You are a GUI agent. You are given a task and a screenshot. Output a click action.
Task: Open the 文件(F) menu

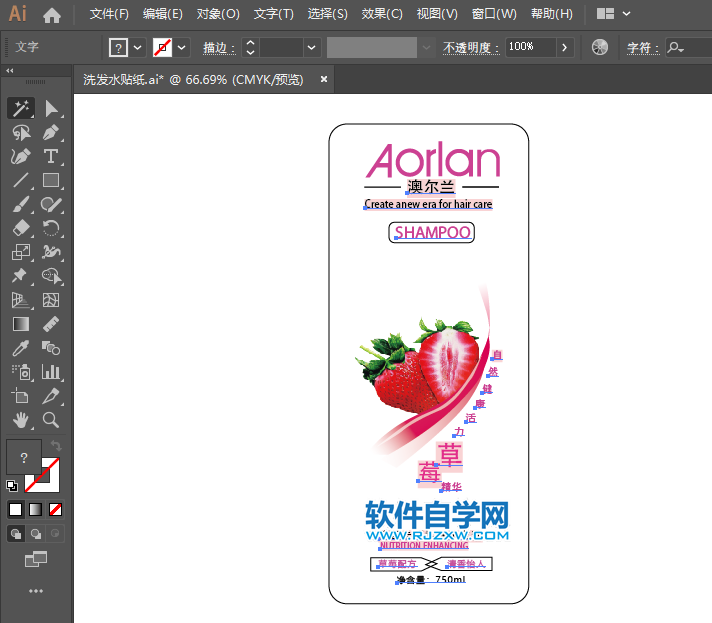click(x=109, y=14)
